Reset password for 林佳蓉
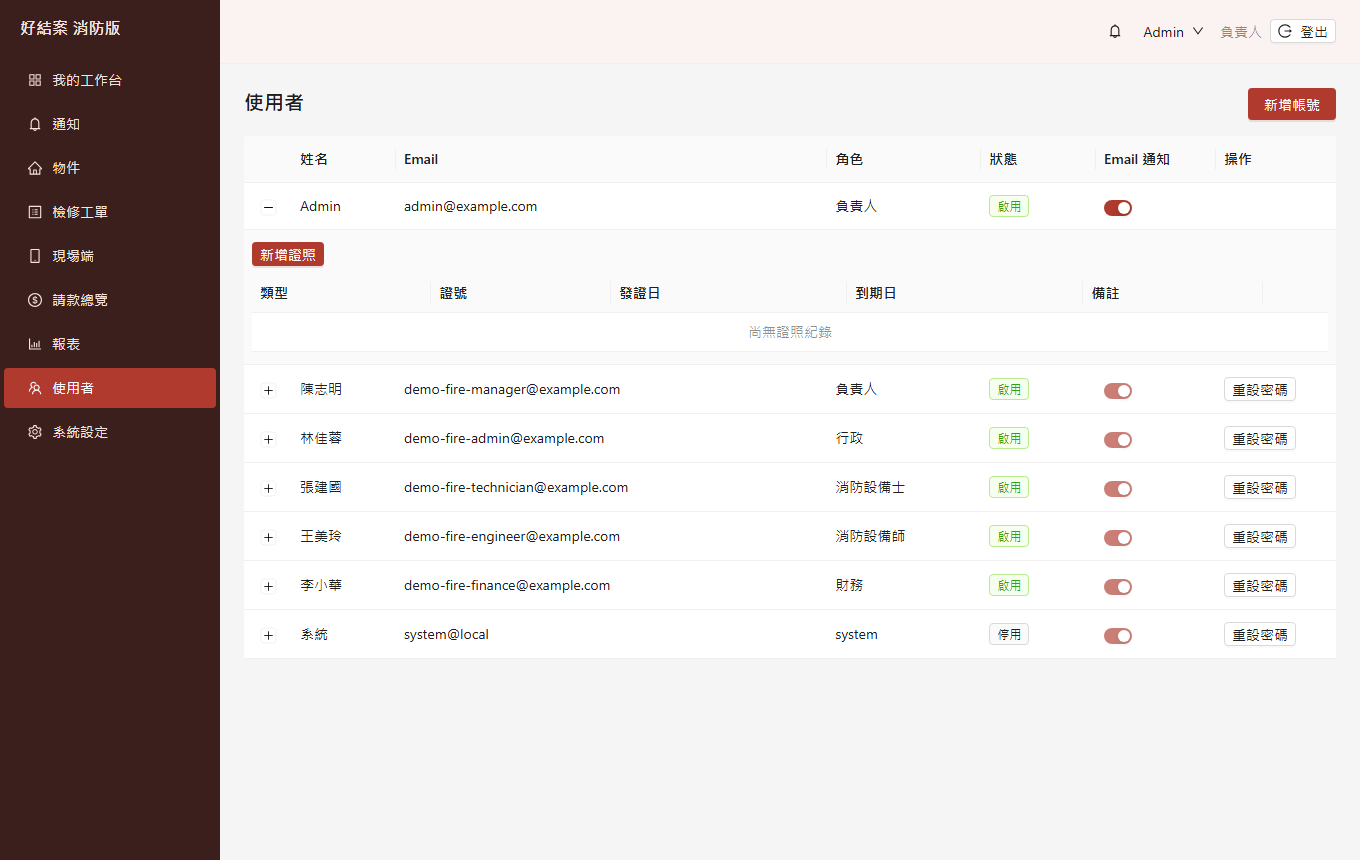 click(x=1260, y=438)
